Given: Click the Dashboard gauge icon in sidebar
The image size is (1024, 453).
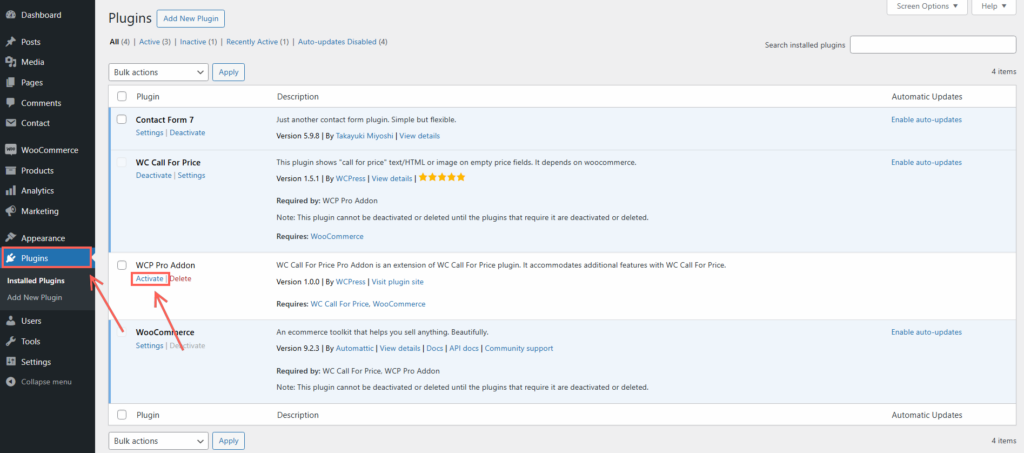Looking at the screenshot, I should click(x=10, y=15).
